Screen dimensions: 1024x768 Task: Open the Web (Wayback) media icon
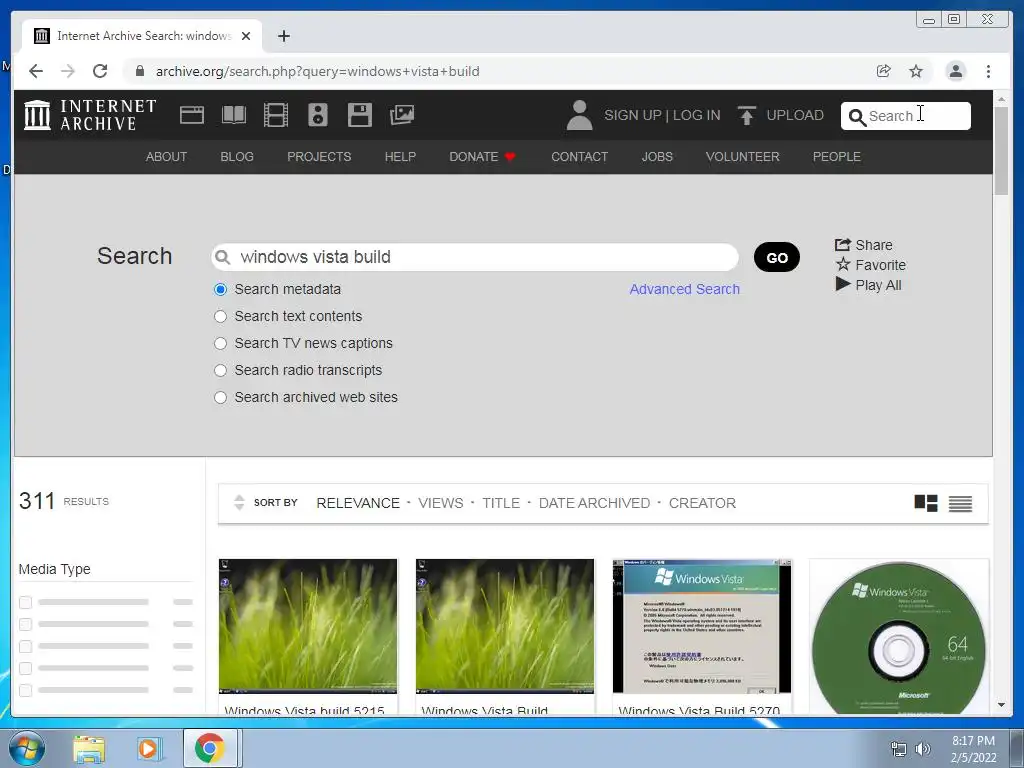(x=192, y=116)
